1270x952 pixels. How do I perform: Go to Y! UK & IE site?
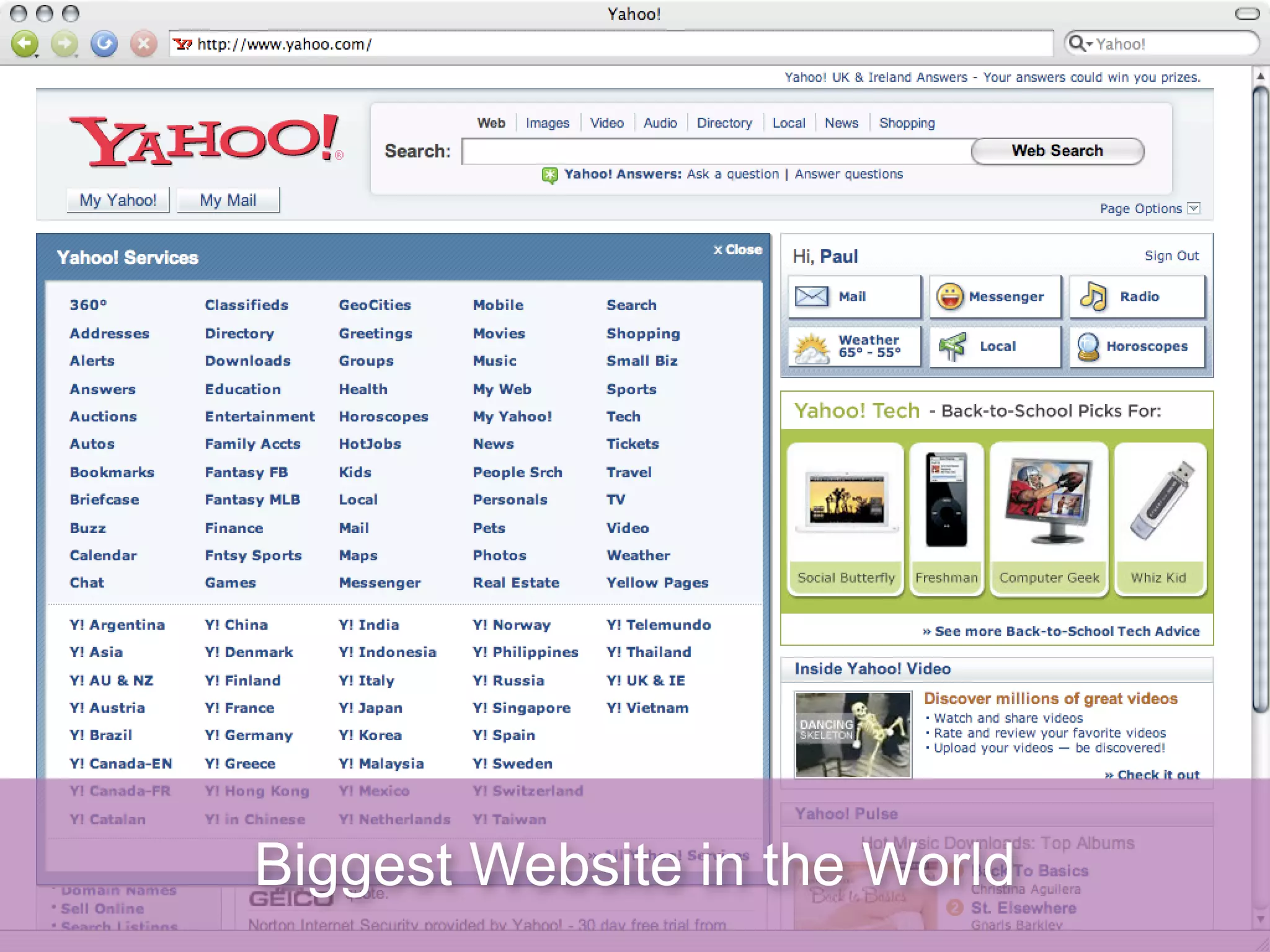[646, 681]
